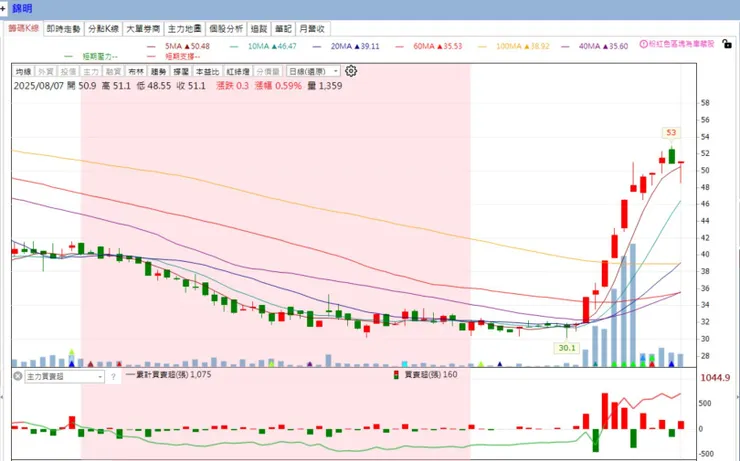The width and height of the screenshot is (740, 461).
Task: Click the 60MA legend entry
Action: click(x=429, y=46)
